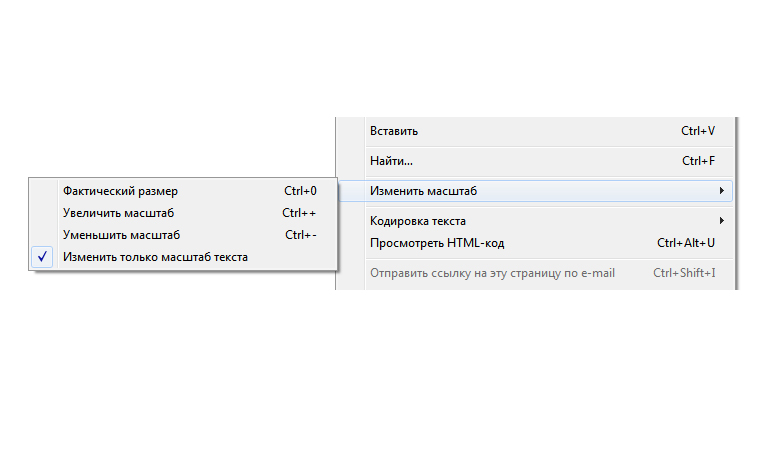Expand the Кодировка текста submenu arrow
This screenshot has width=778, height=454.
(x=721, y=221)
